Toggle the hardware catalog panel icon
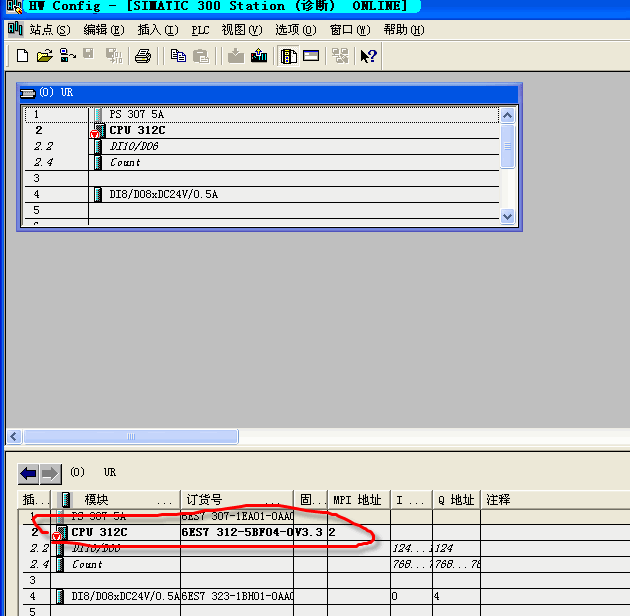The image size is (630, 616). point(289,56)
